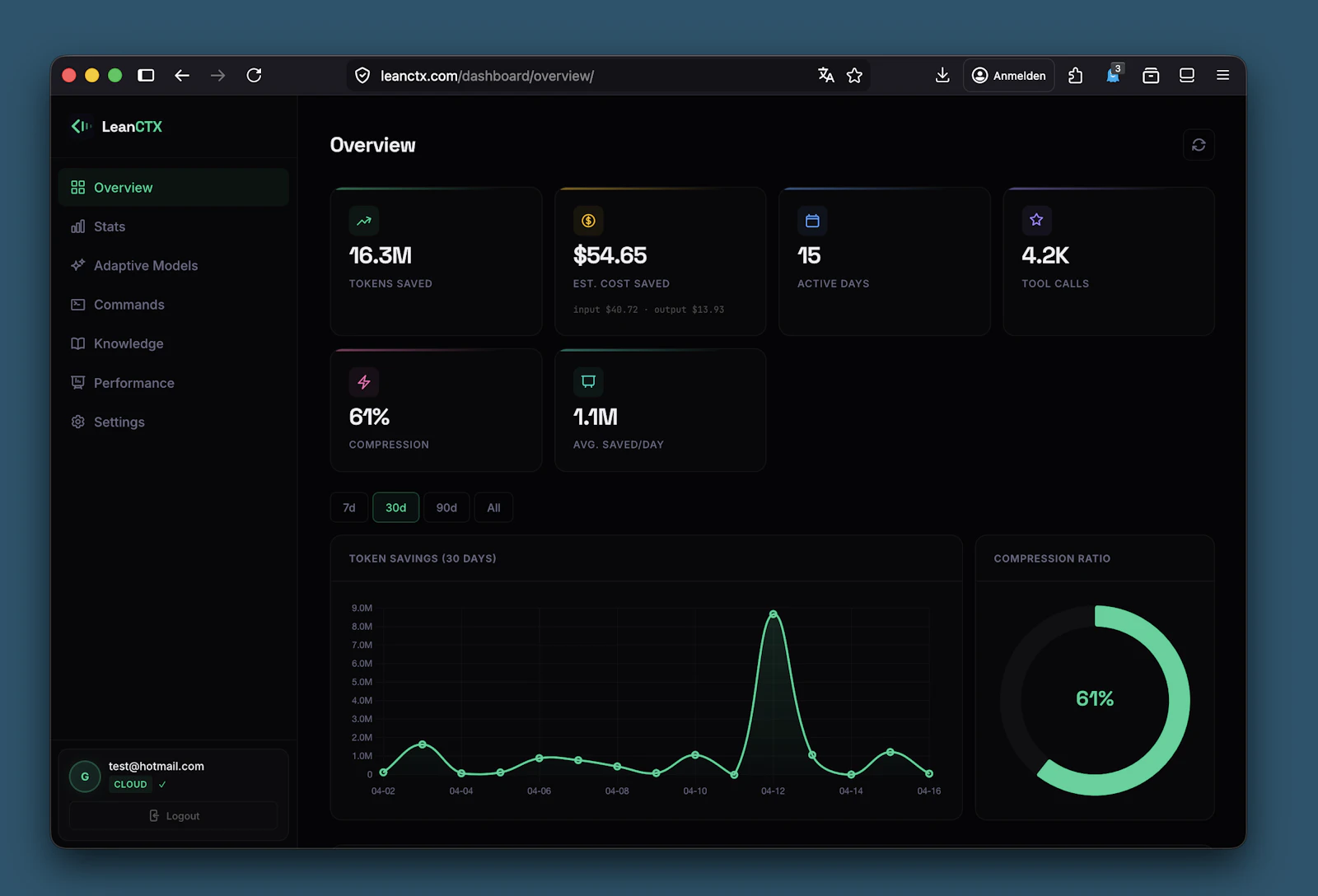This screenshot has width=1318, height=896.
Task: Select the 7d time range
Action: 348,507
